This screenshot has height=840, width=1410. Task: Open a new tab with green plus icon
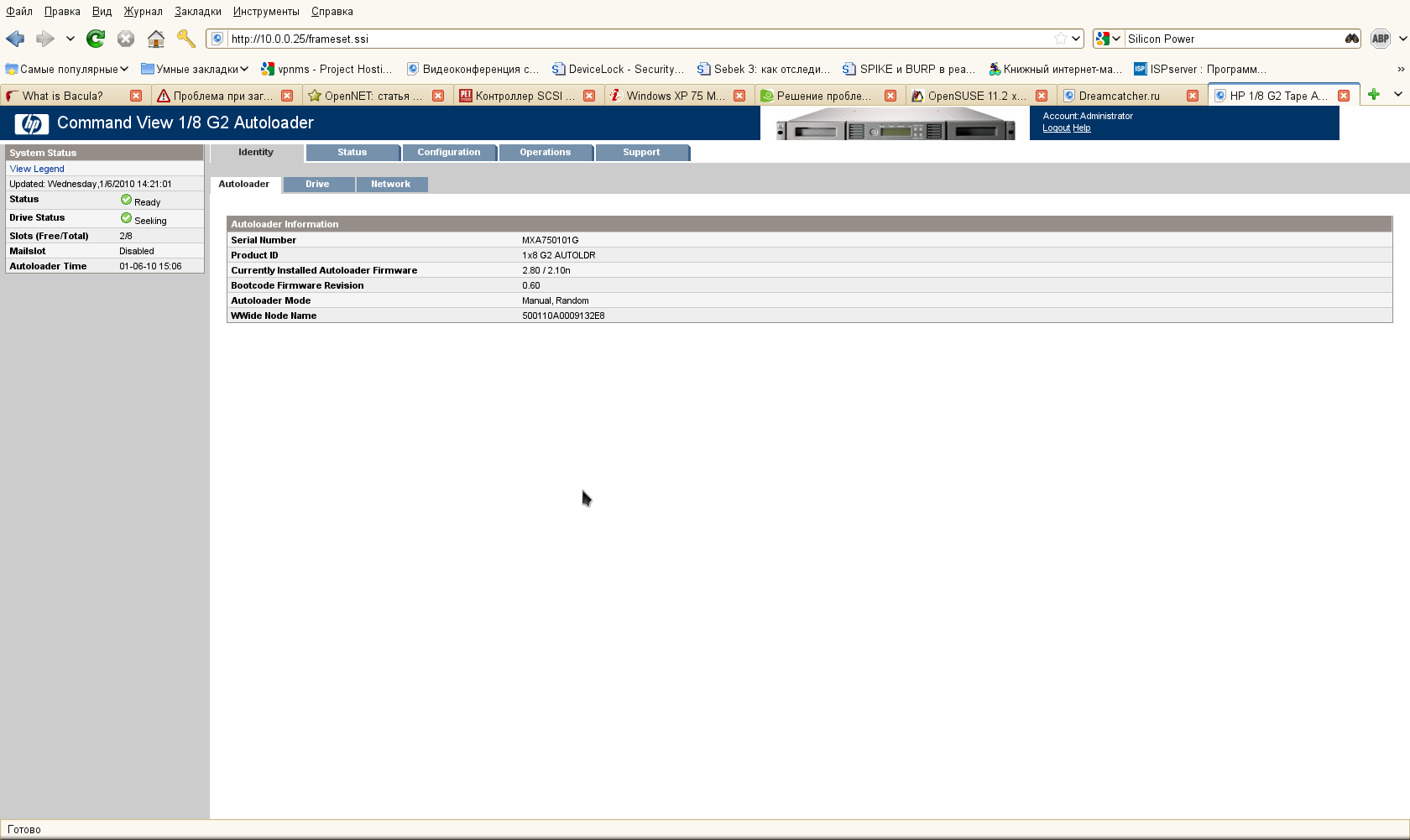point(1373,95)
